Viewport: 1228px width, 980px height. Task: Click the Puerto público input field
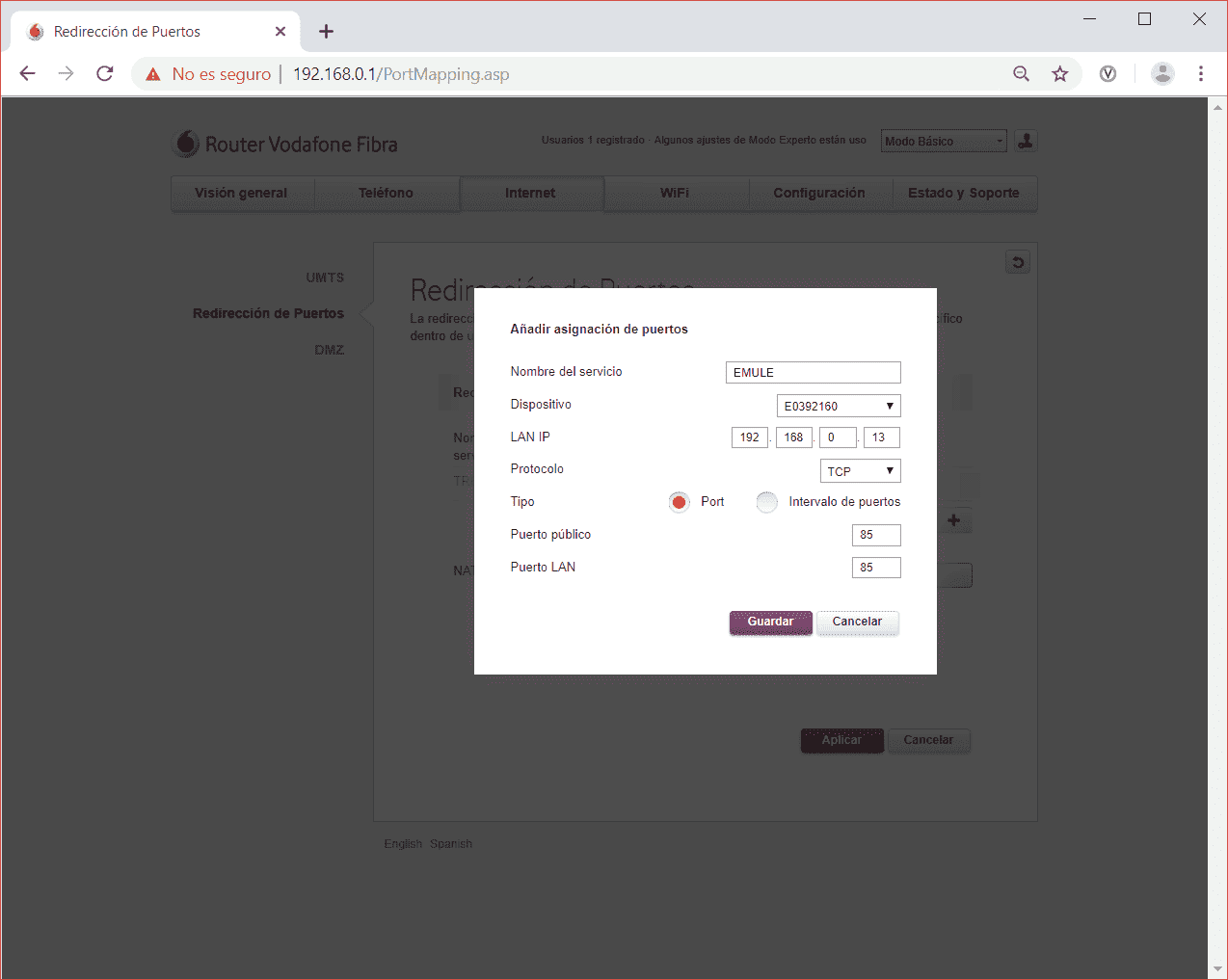(875, 535)
